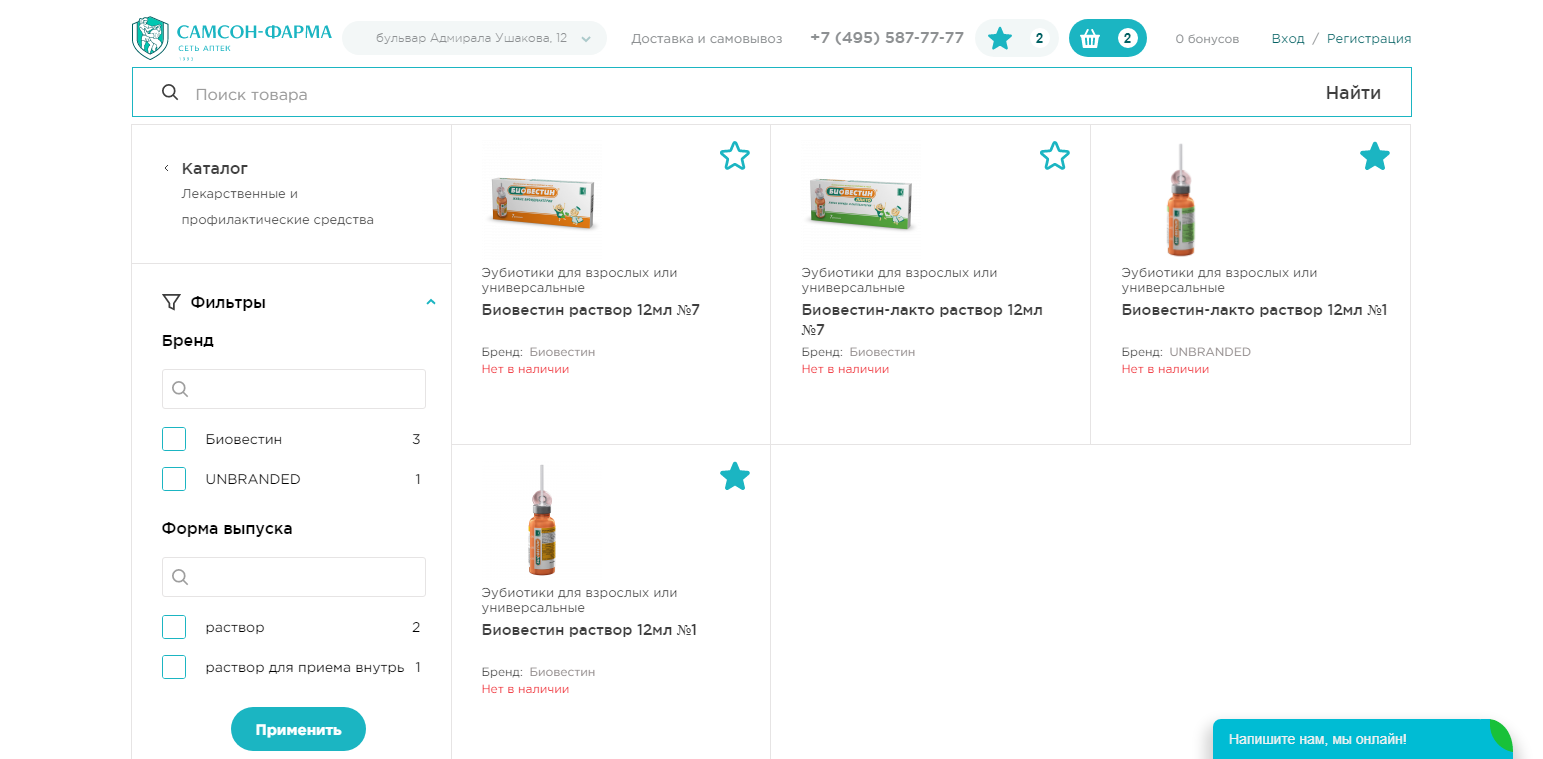
Task: Open product title Биовестин-лакто раствор 12мл №1
Action: pos(1254,310)
